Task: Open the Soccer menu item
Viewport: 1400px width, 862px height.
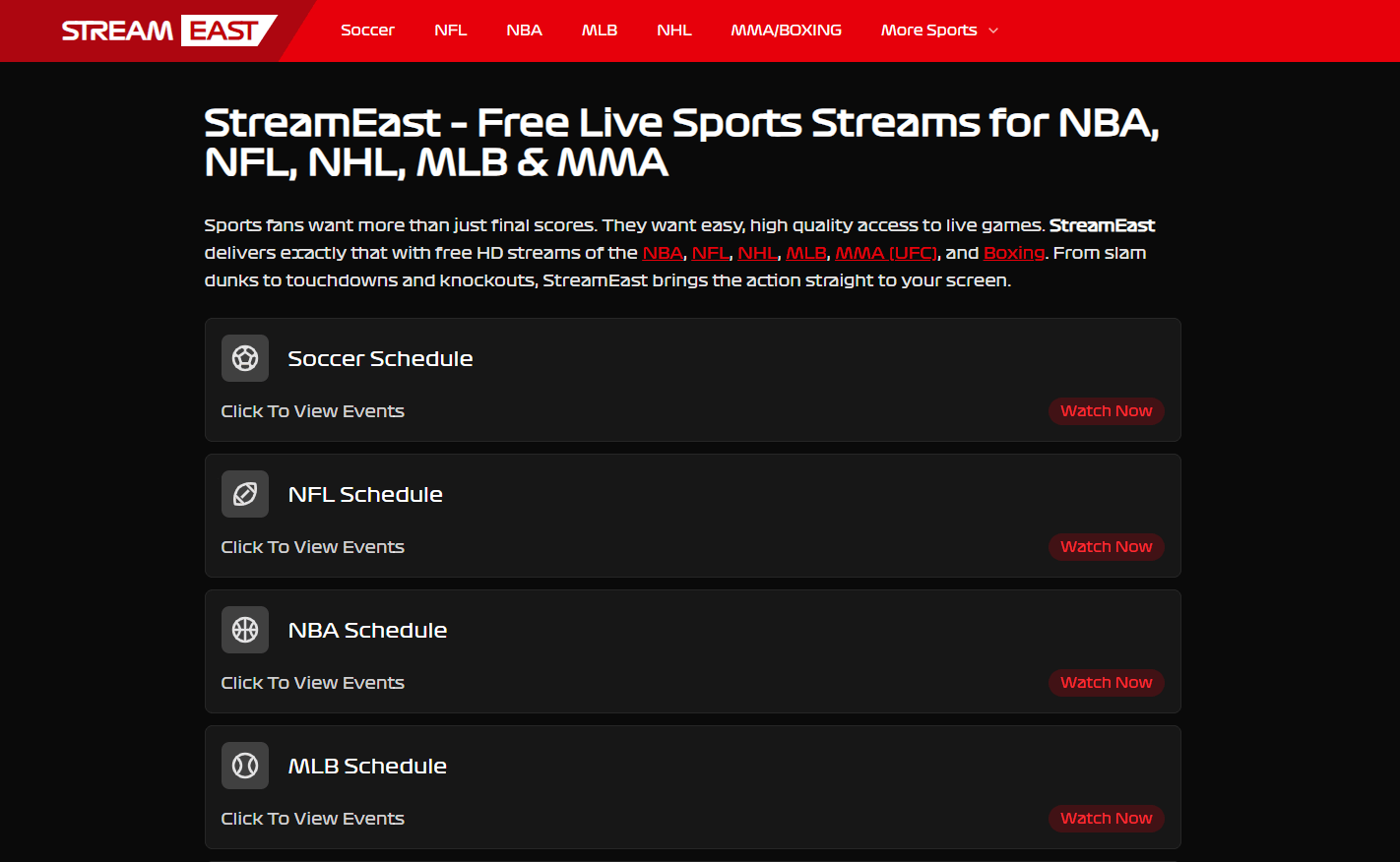Action: [x=367, y=31]
